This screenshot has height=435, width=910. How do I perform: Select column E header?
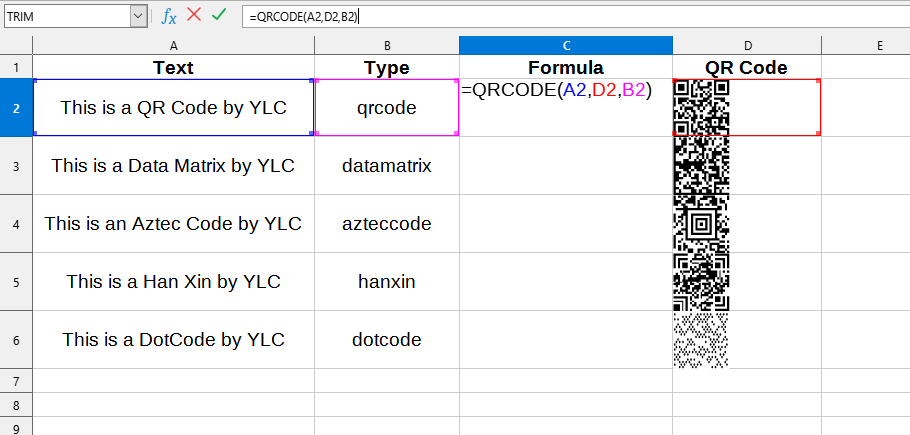tap(878, 46)
